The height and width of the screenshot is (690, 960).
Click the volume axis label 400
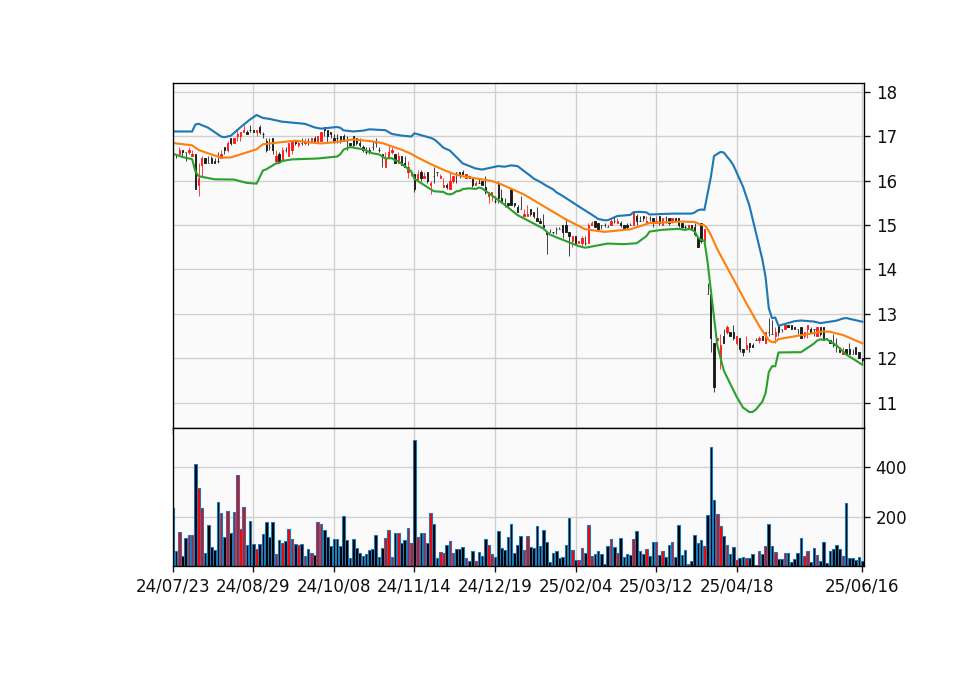tap(891, 468)
